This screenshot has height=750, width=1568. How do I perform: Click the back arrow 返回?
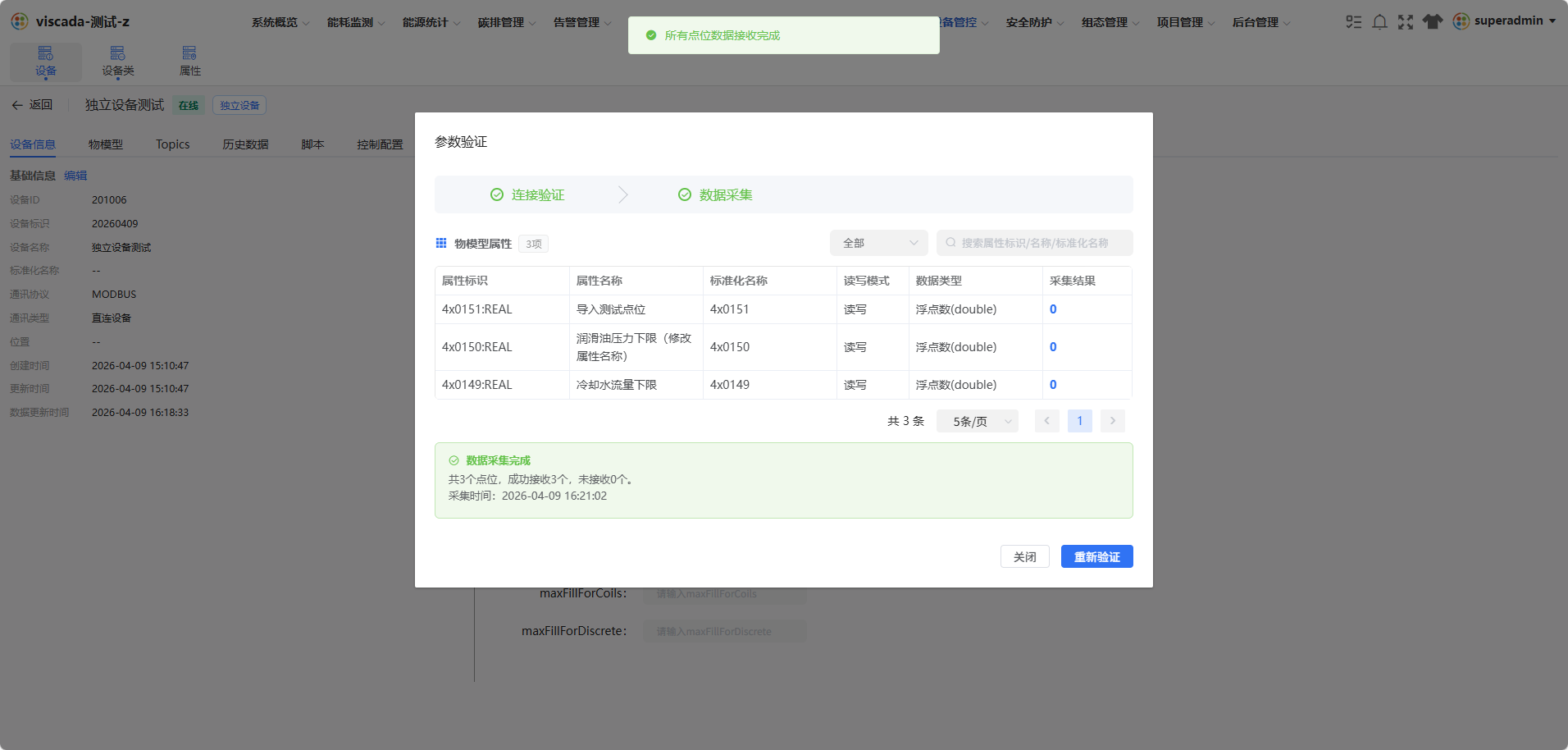pos(32,105)
